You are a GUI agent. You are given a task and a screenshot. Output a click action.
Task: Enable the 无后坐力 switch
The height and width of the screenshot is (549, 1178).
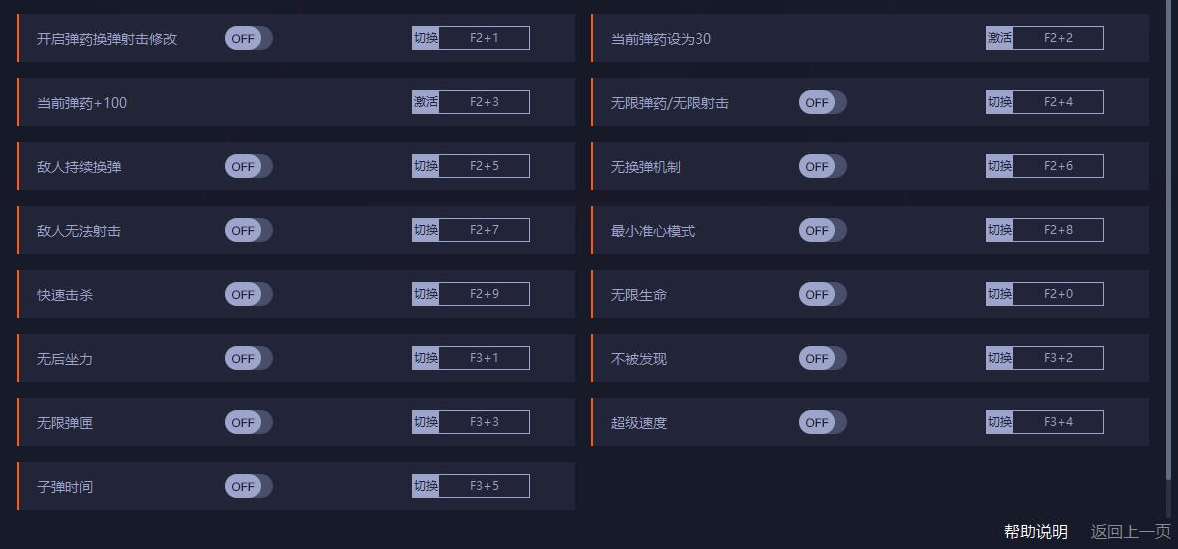(x=248, y=358)
